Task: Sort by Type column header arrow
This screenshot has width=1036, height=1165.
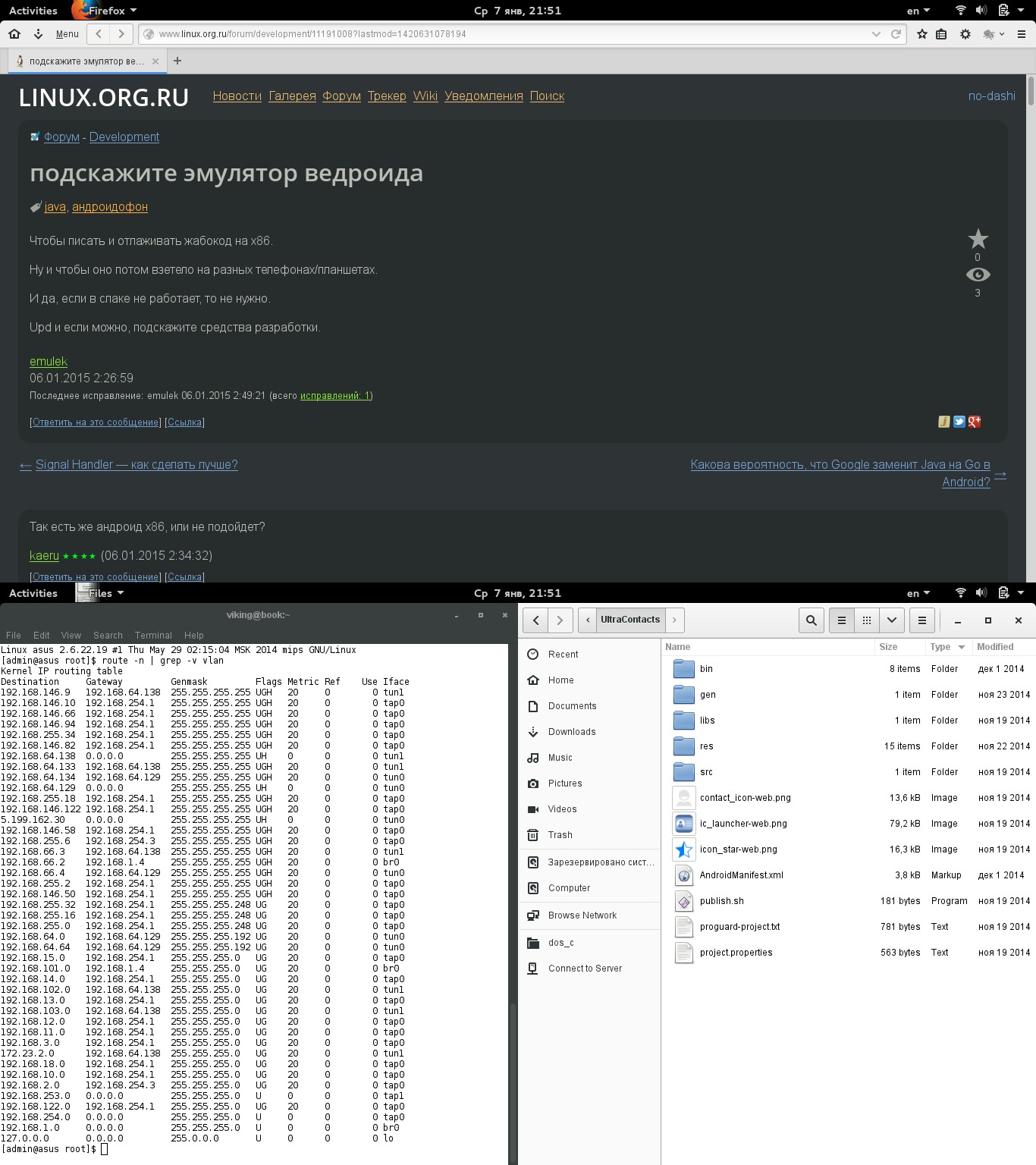Action: (962, 647)
